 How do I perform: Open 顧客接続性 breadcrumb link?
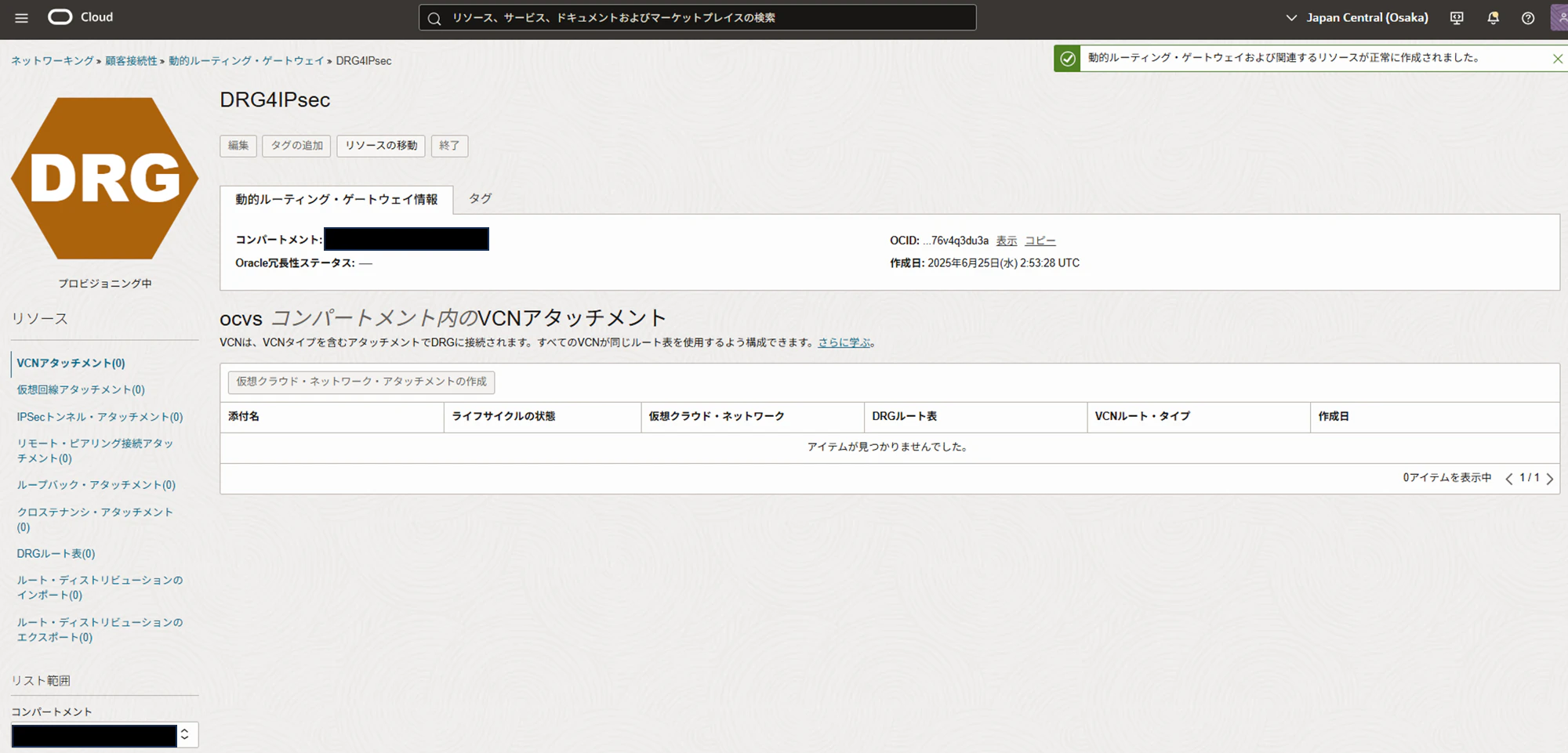(131, 61)
